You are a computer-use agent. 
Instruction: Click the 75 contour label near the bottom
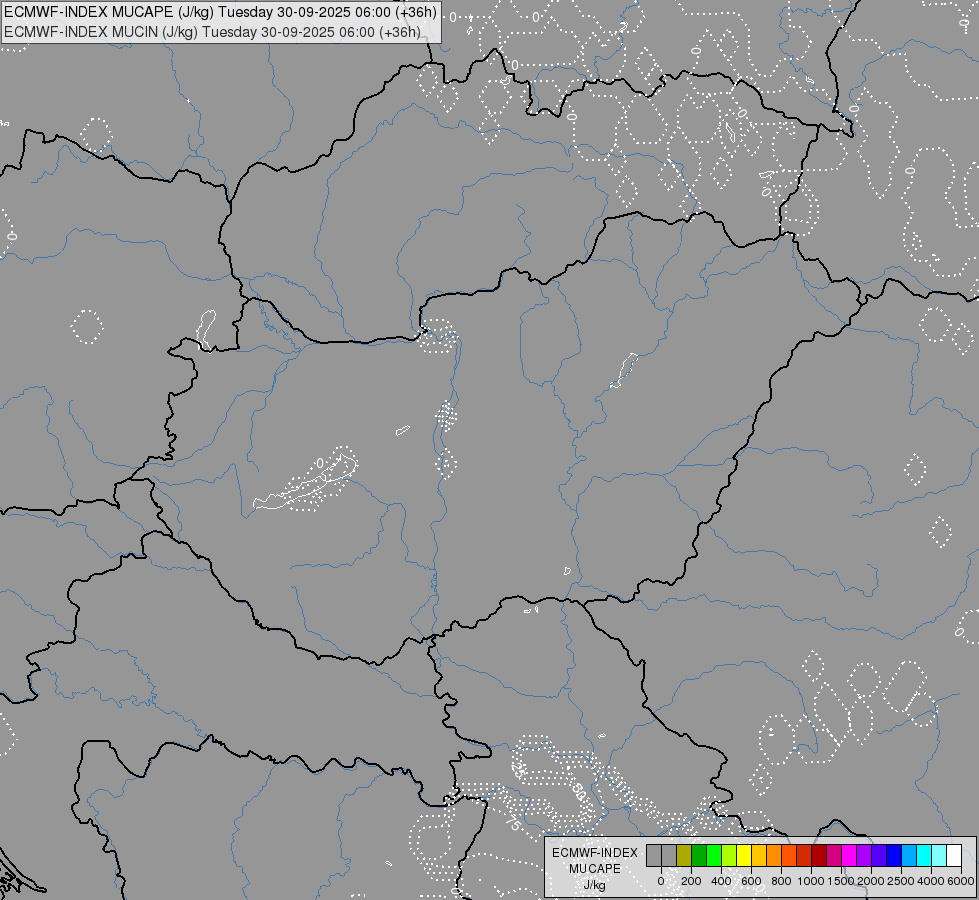513,823
